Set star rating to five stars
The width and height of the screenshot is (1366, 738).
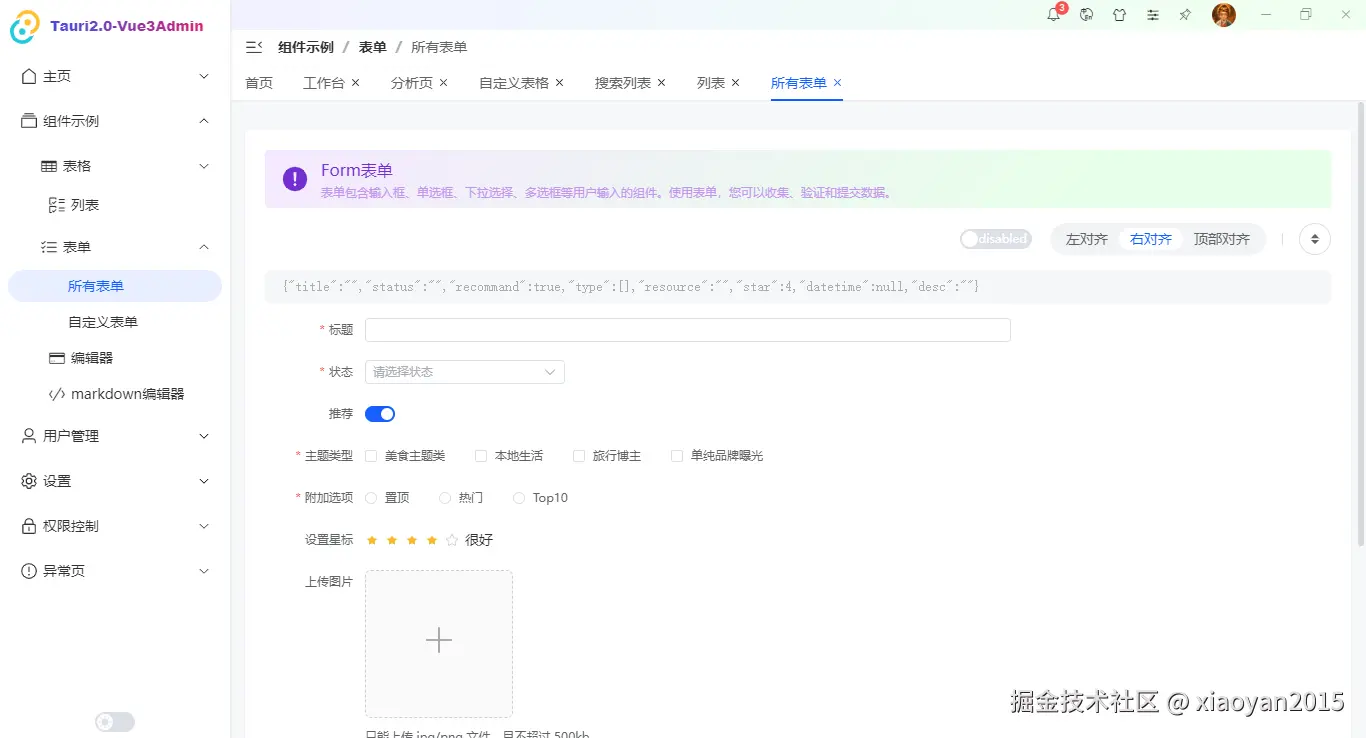pyautogui.click(x=451, y=539)
